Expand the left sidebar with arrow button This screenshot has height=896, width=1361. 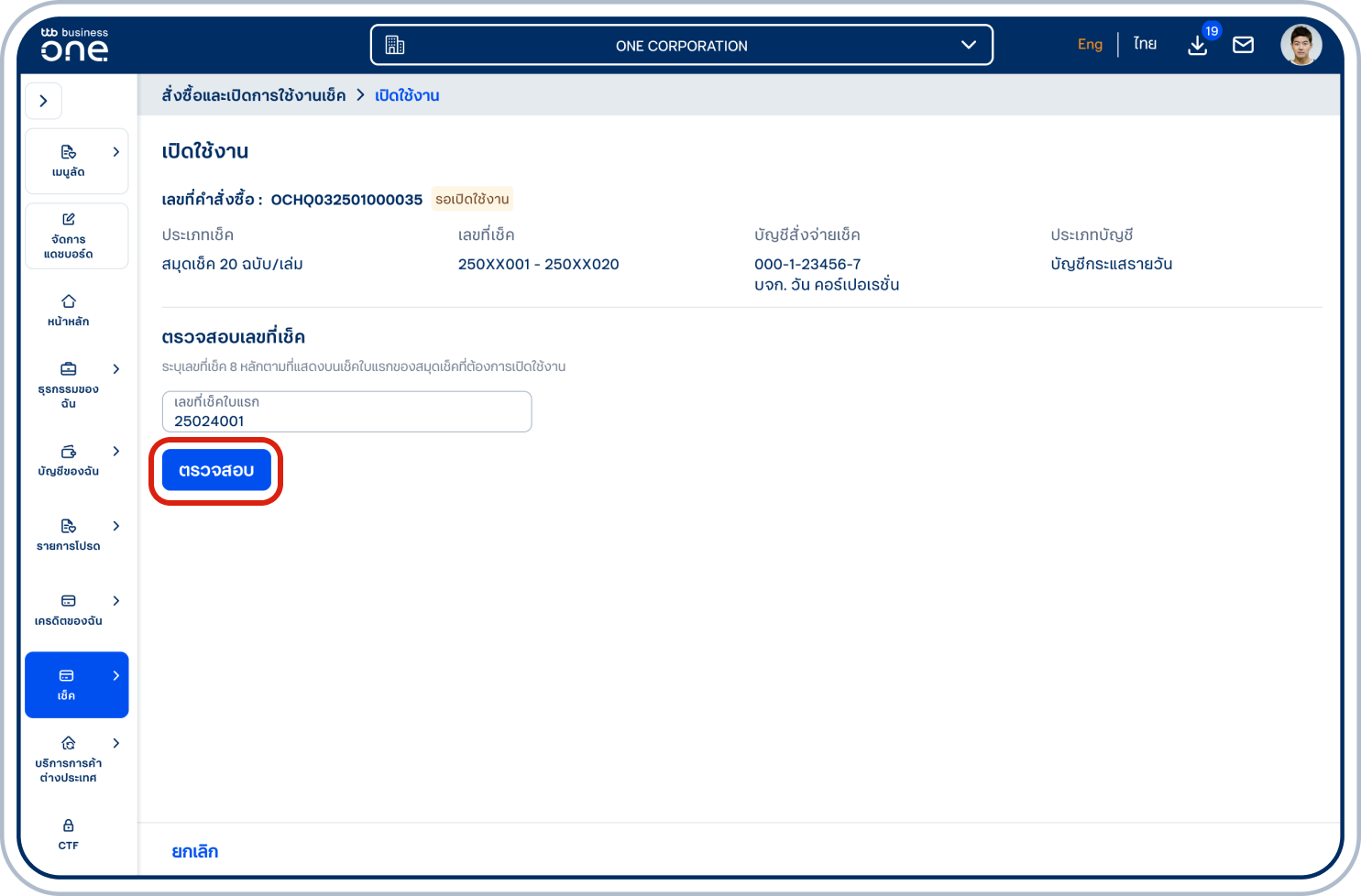[x=43, y=101]
